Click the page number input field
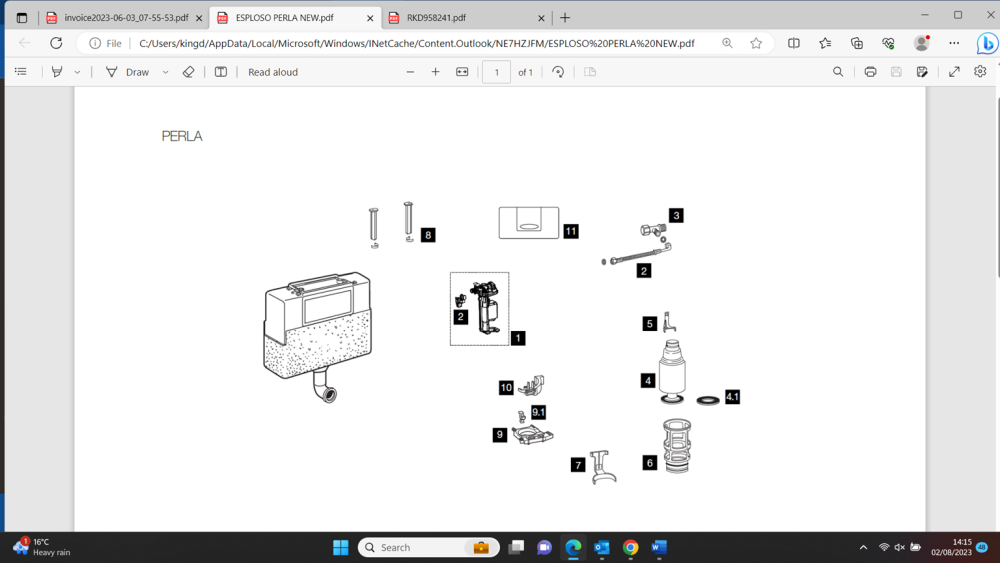The image size is (1000, 563). (x=496, y=72)
